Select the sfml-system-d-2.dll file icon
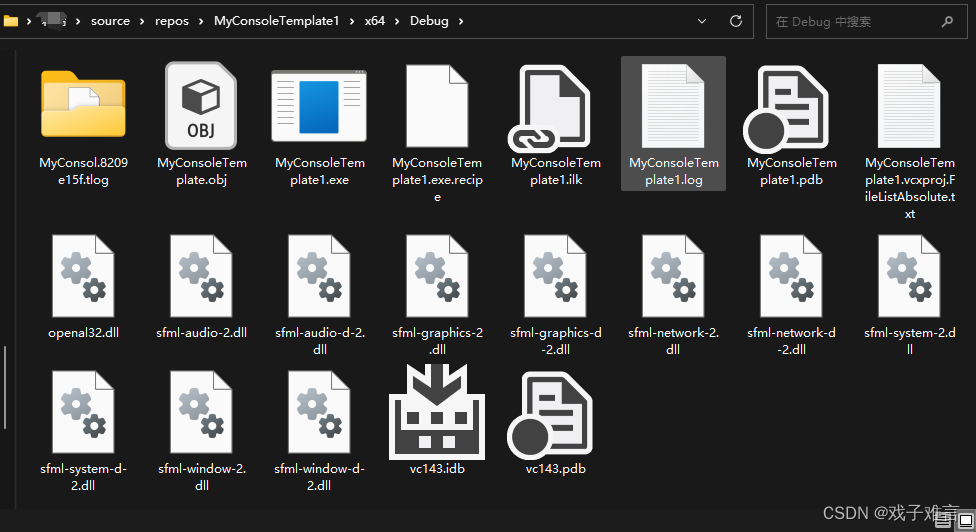Viewport: 976px width, 532px height. click(x=83, y=412)
